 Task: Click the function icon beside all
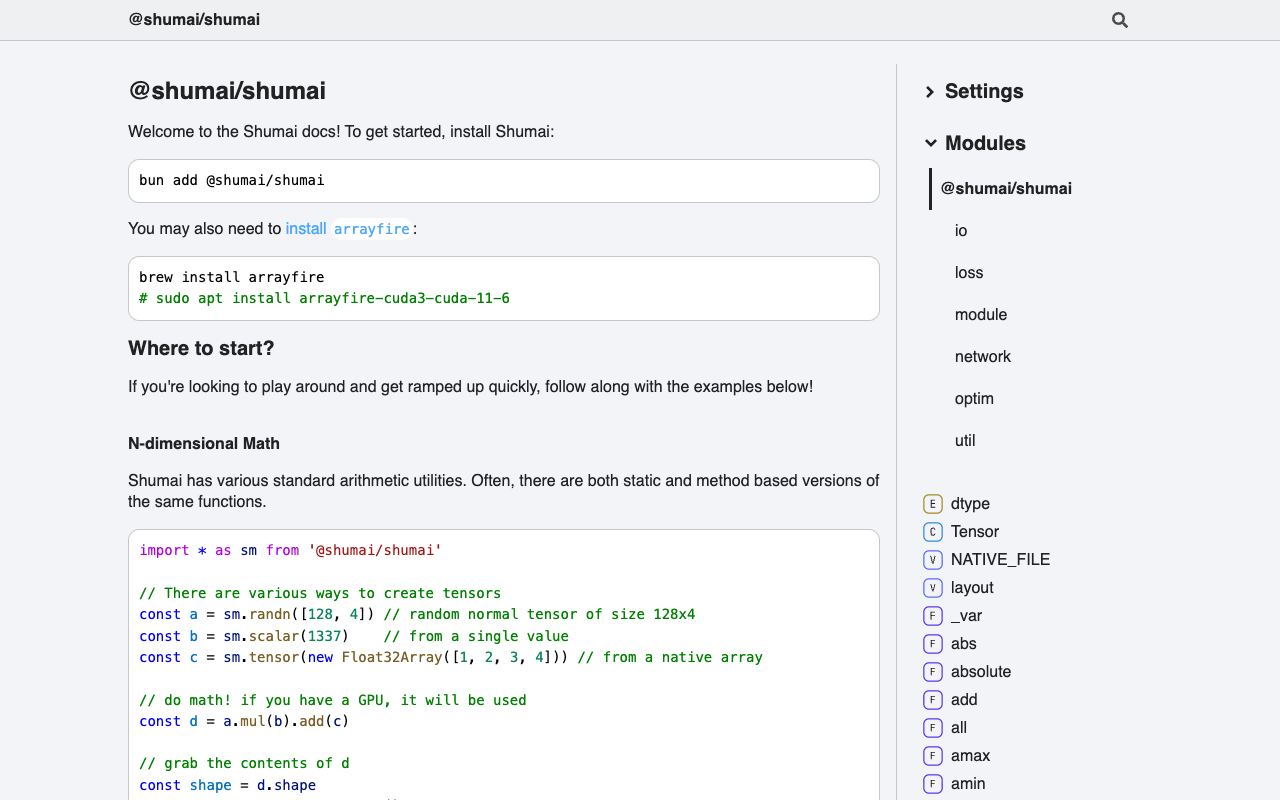pyautogui.click(x=933, y=728)
